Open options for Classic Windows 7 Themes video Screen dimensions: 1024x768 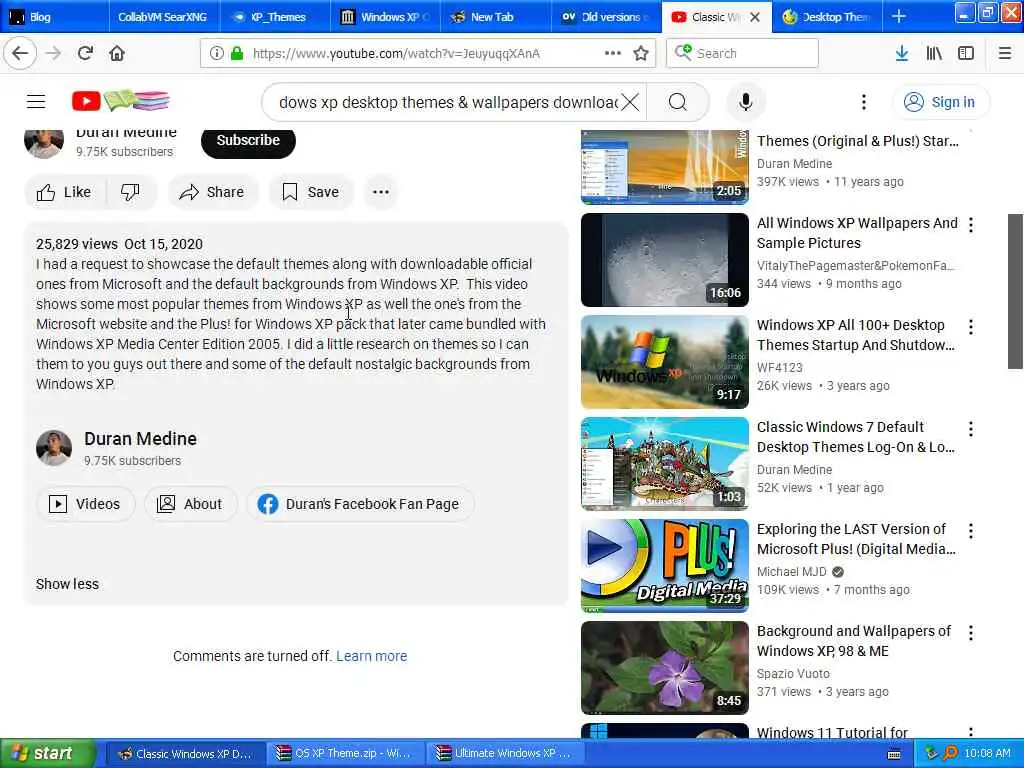tap(971, 428)
